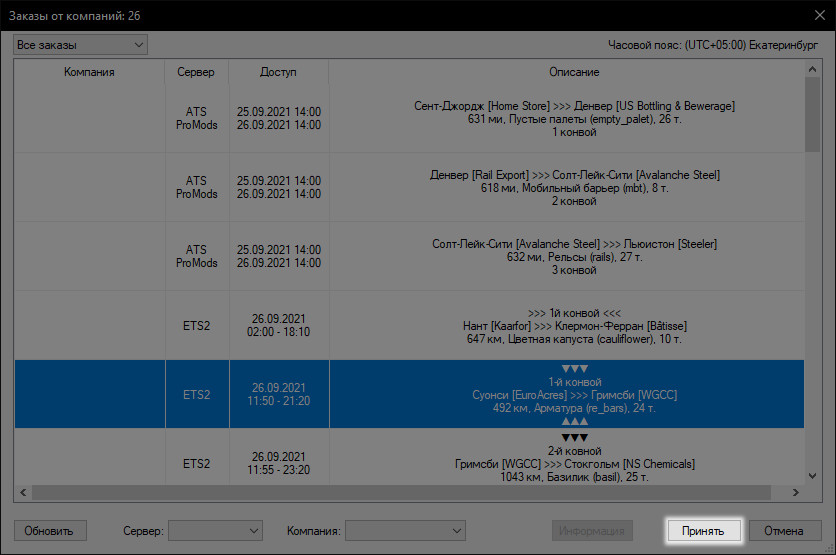Click cargo text '647 км, Цветная капуста'

(574, 339)
